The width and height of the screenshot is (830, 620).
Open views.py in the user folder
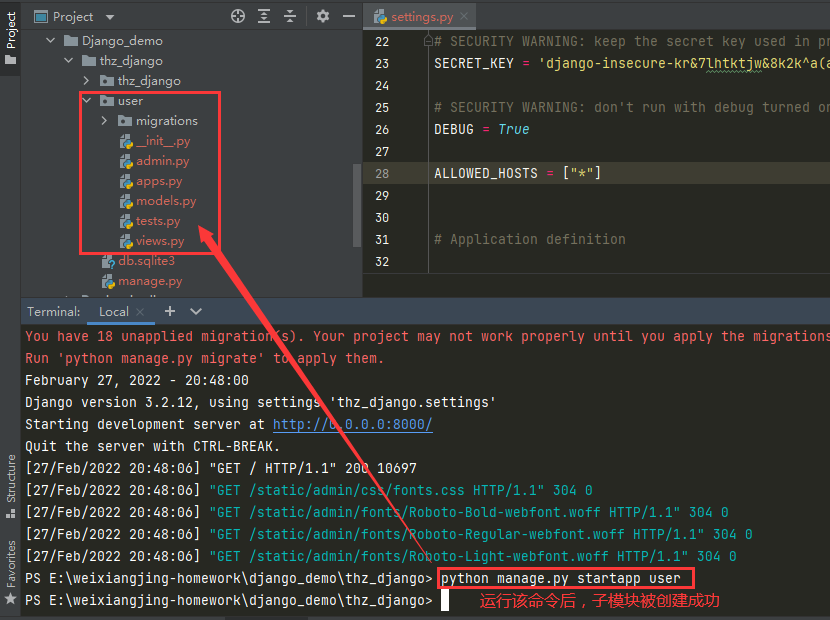(160, 241)
